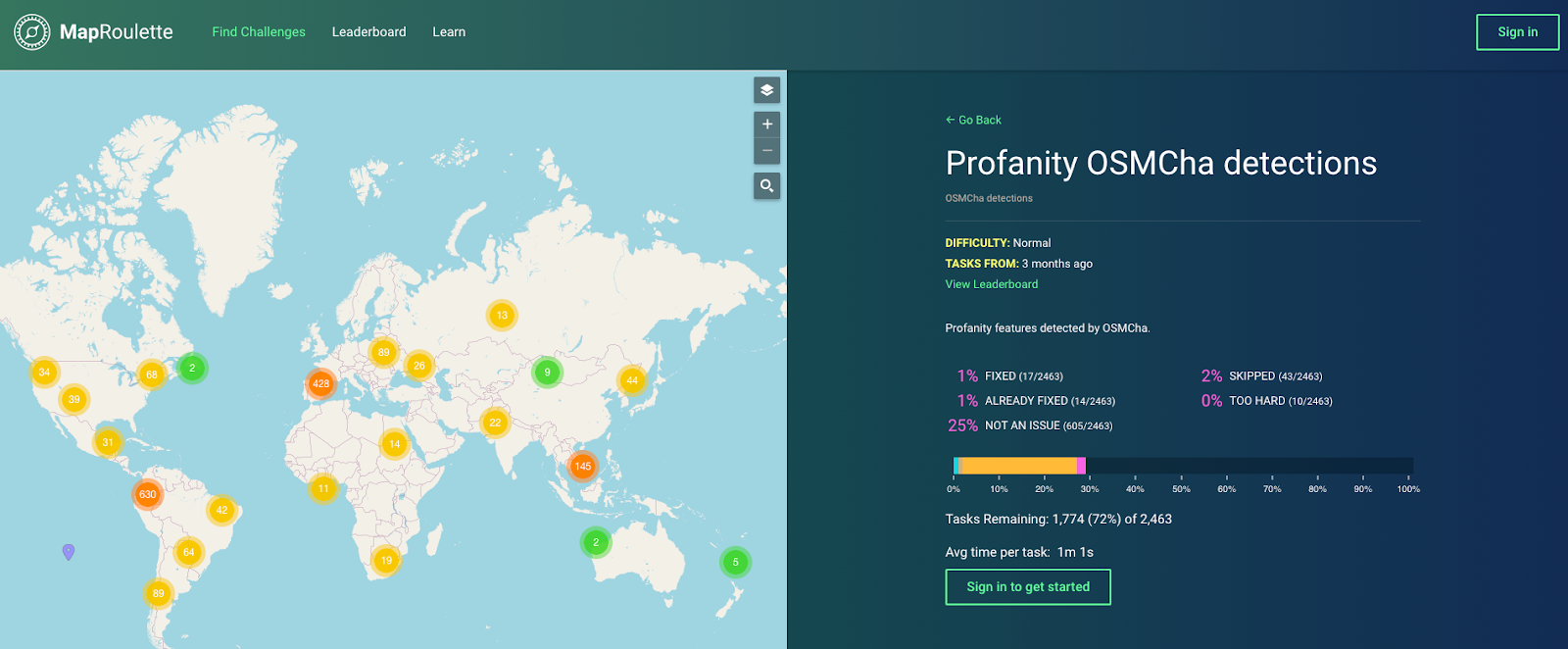Click the cluster marker labeled 22
The width and height of the screenshot is (1568, 649).
tap(495, 423)
